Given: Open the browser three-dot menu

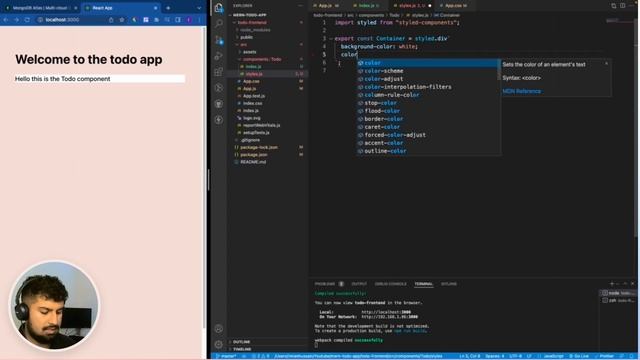Looking at the screenshot, I should click(x=200, y=20).
